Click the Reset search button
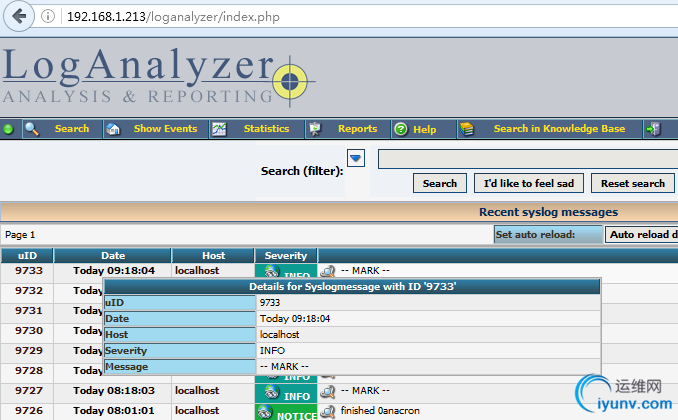 pos(633,183)
